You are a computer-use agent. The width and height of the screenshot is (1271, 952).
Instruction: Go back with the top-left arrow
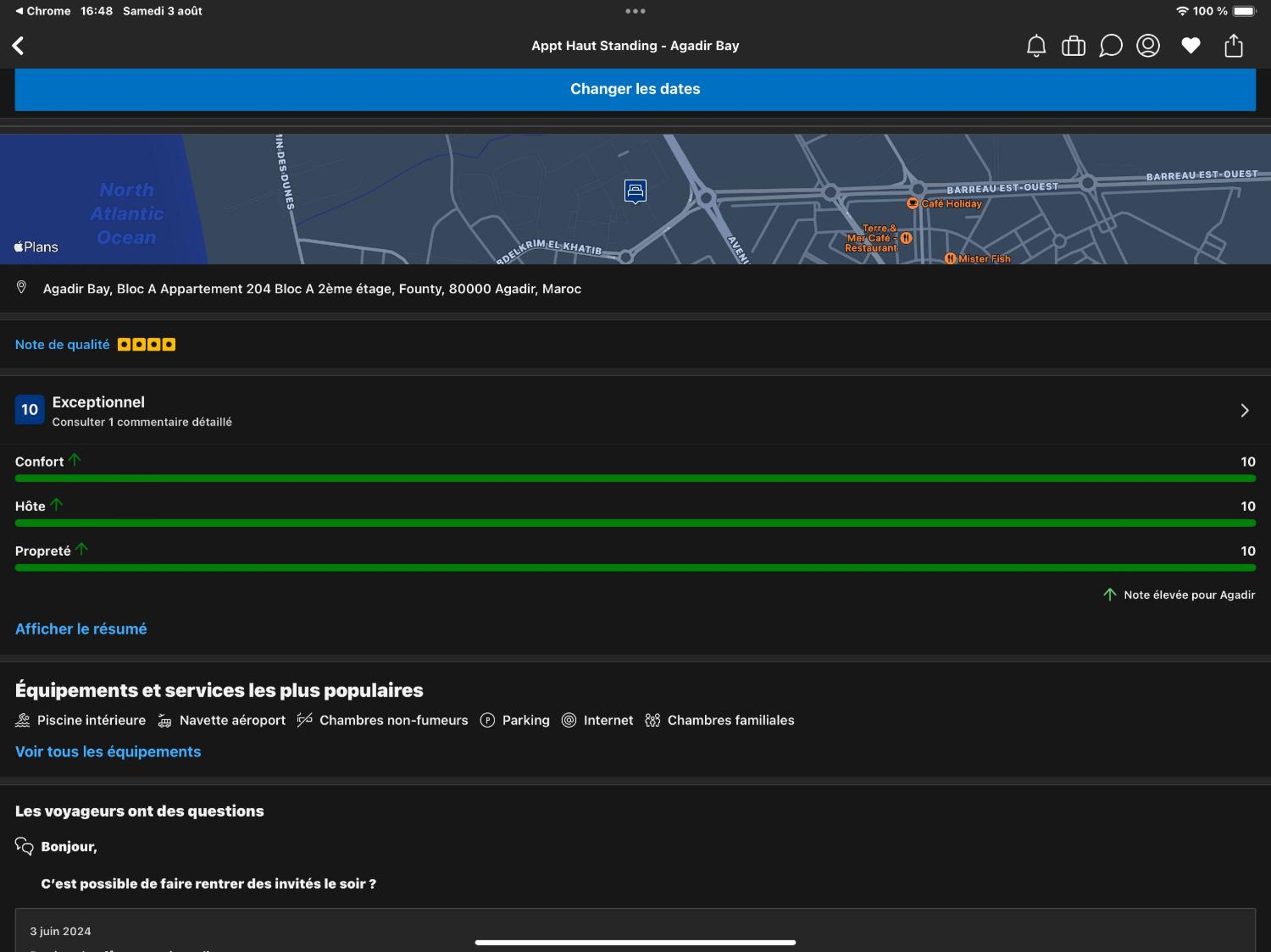pyautogui.click(x=19, y=46)
